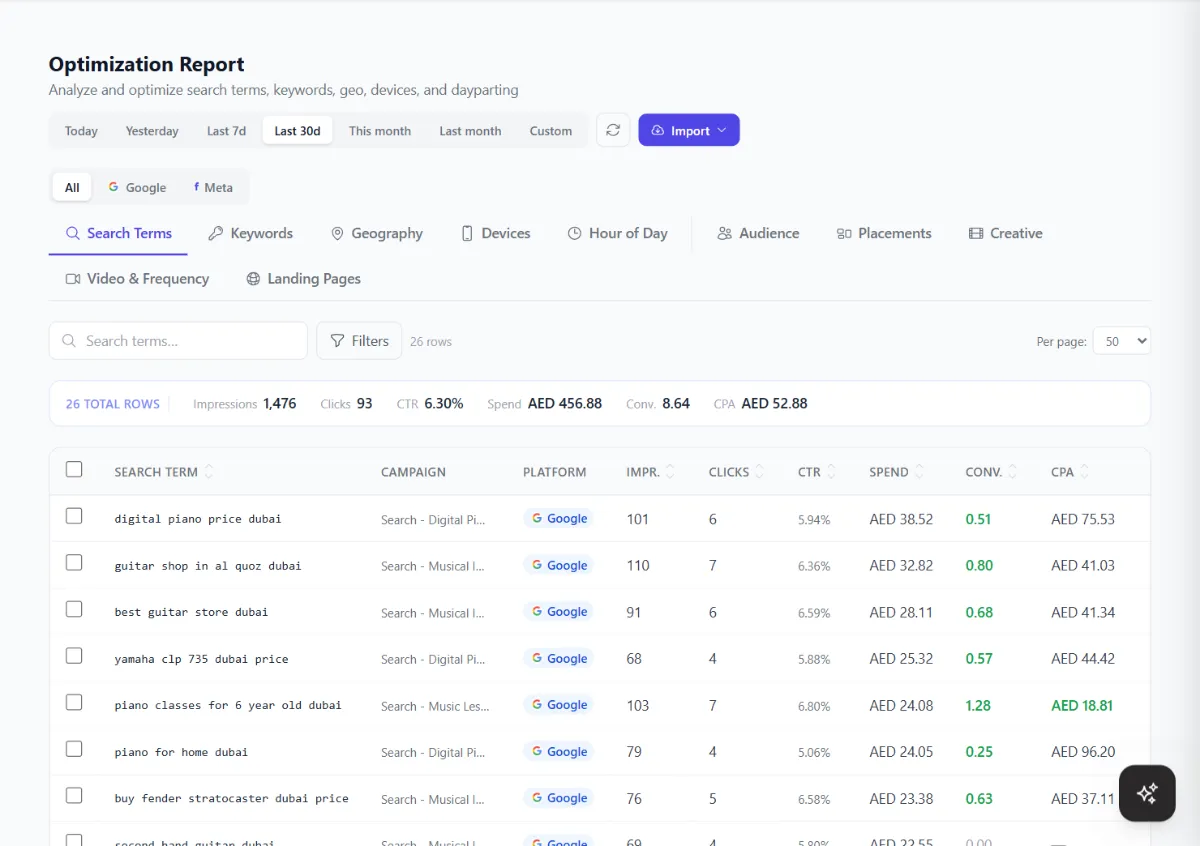
Task: Check the best guitar store dubai row
Action: 74,609
